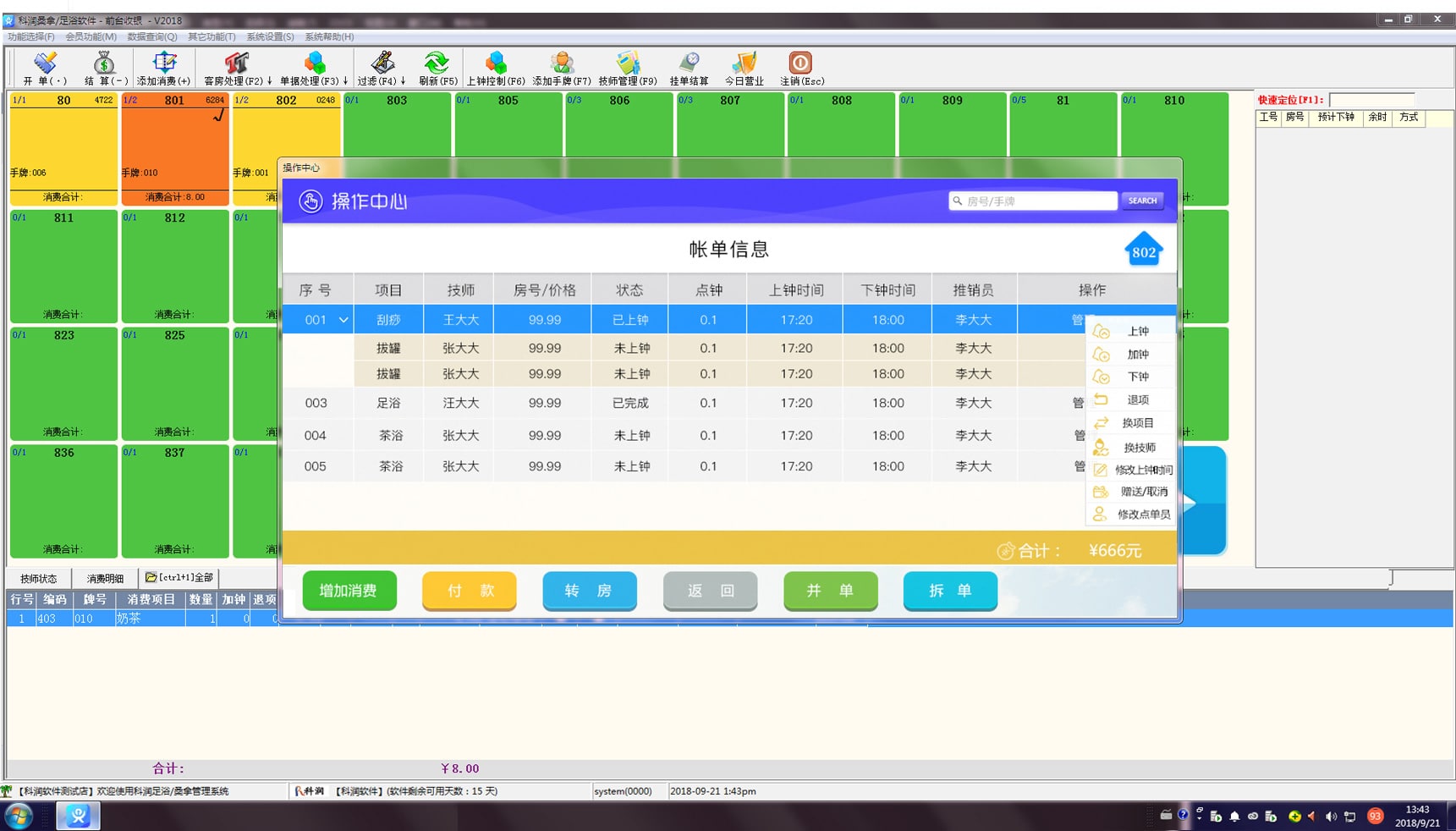Click the 添加手牌 (F7) icon

pyautogui.click(x=562, y=68)
